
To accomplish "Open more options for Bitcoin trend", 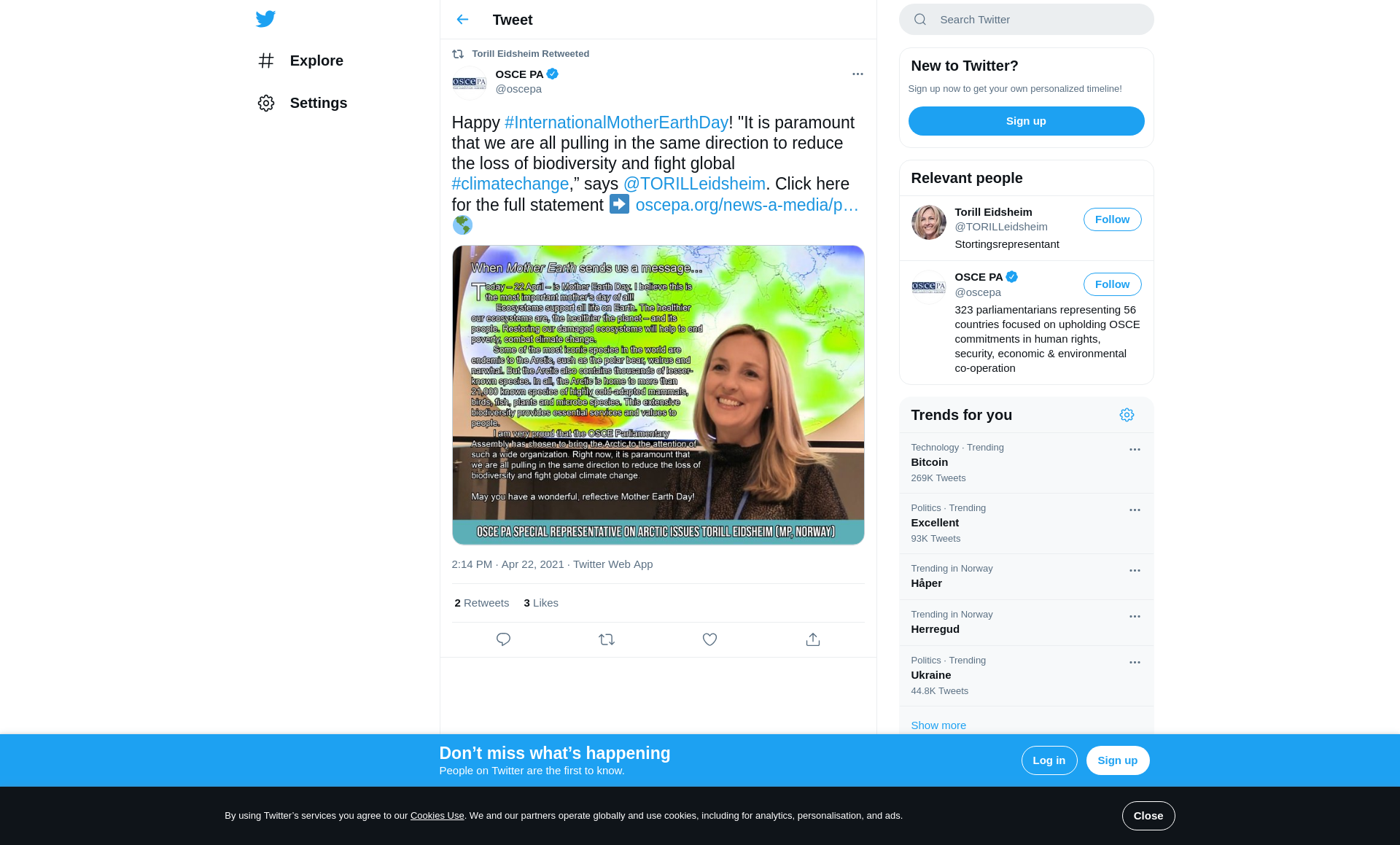I will 1135,450.
